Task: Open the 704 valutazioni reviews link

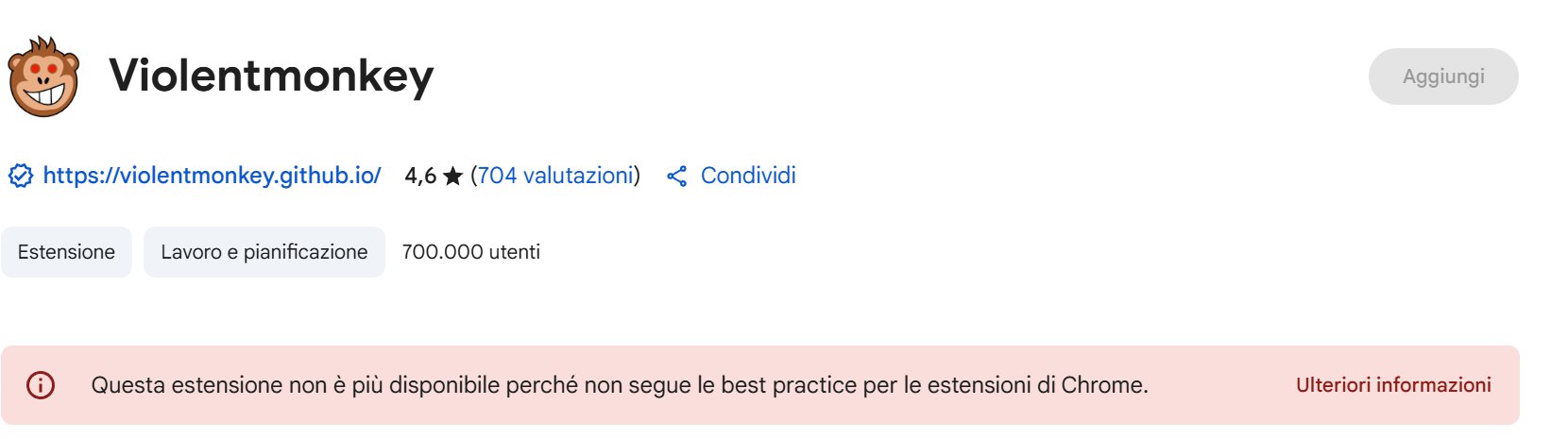Action: coord(555,176)
